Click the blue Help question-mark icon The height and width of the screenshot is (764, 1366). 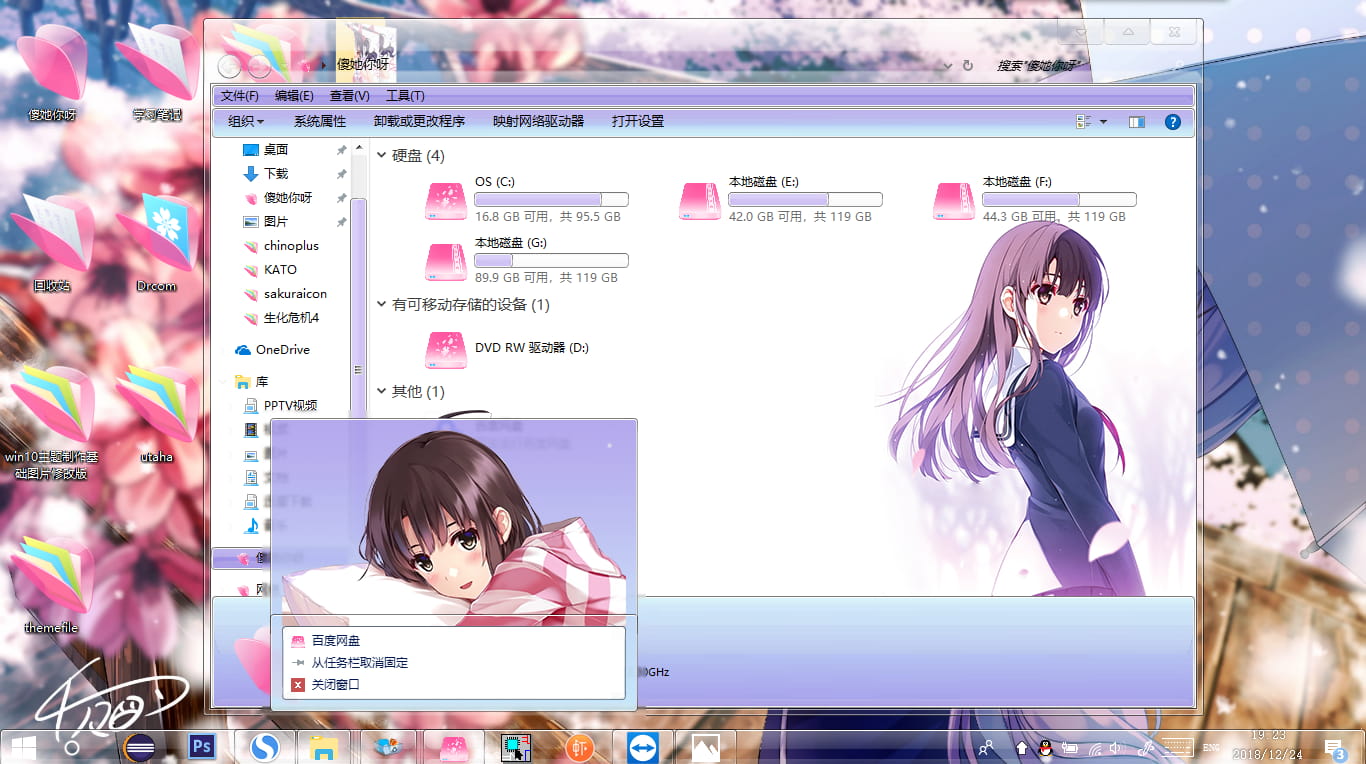pyautogui.click(x=1172, y=121)
